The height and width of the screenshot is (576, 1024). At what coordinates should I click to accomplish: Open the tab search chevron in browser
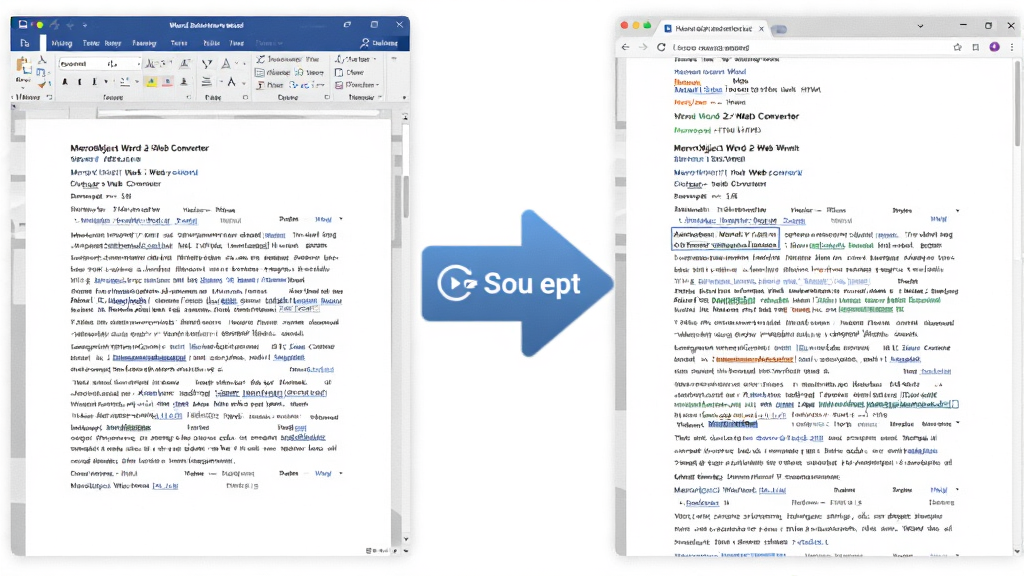point(920,26)
